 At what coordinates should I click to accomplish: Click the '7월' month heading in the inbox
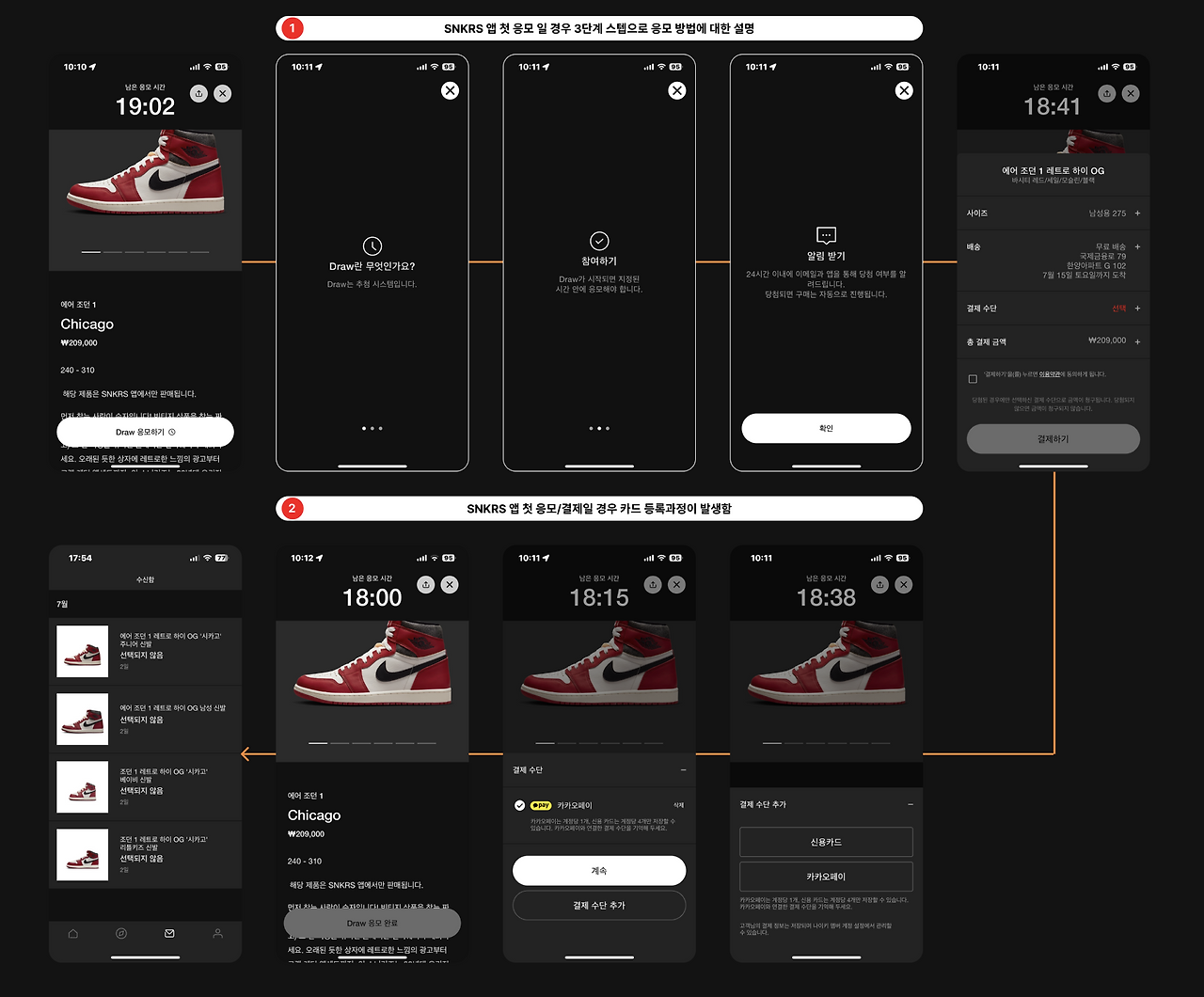pos(62,604)
